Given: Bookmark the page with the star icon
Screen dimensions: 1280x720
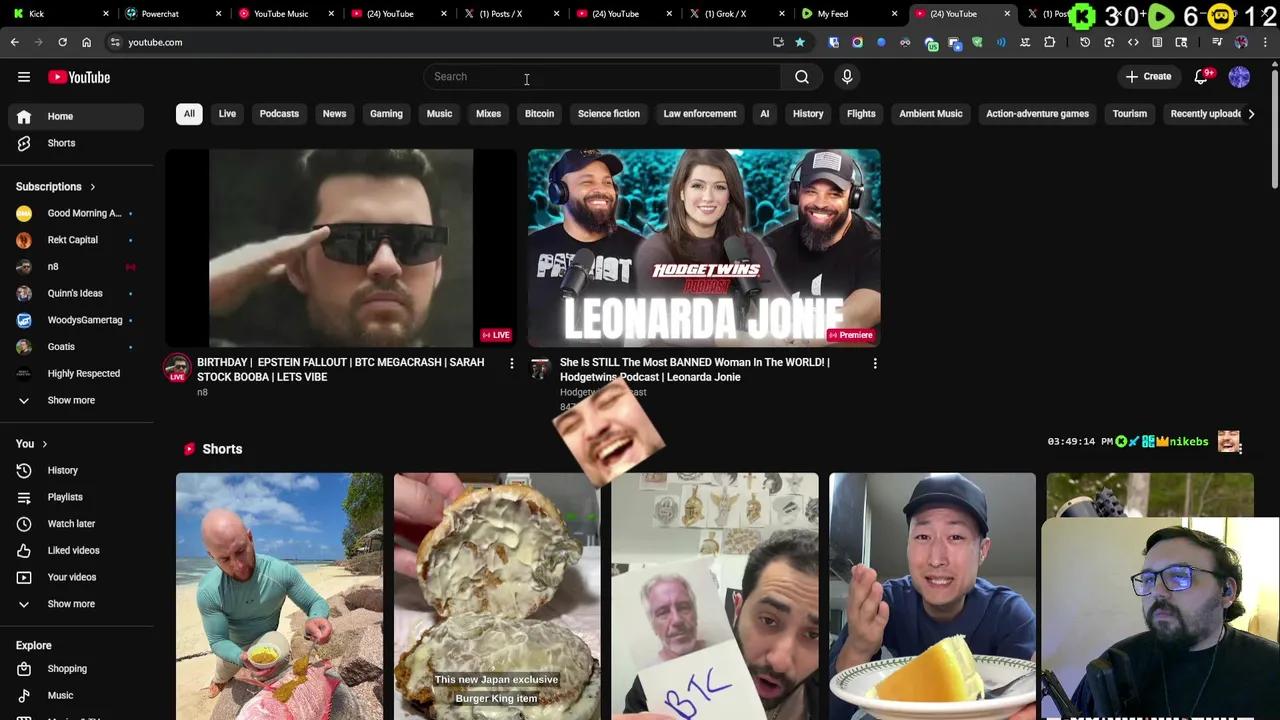Looking at the screenshot, I should 800,42.
